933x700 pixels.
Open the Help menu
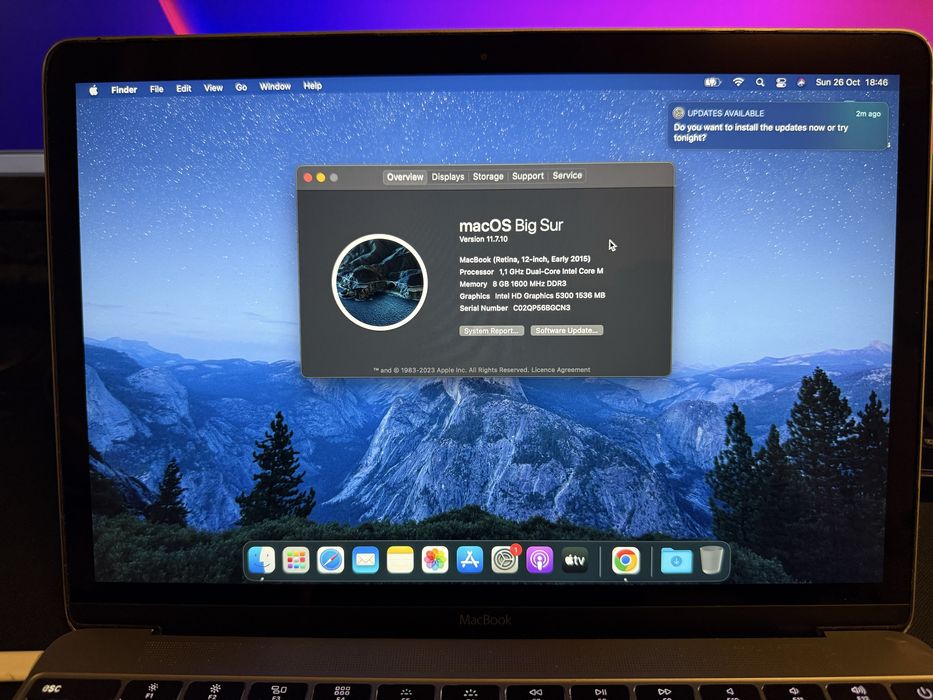(312, 86)
